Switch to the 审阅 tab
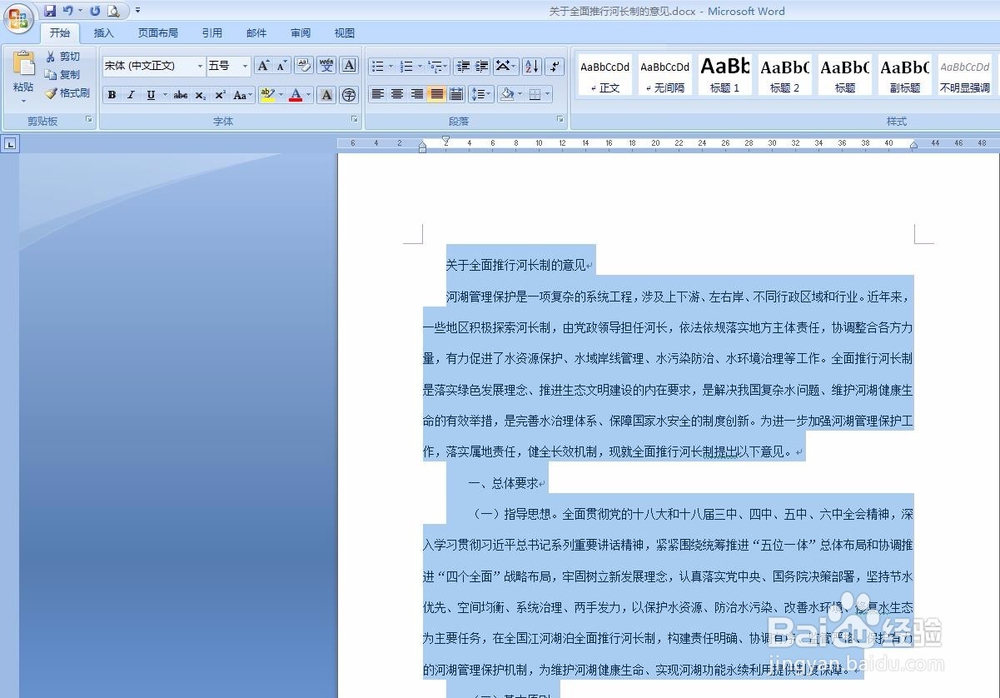This screenshot has width=1000, height=698. click(300, 33)
